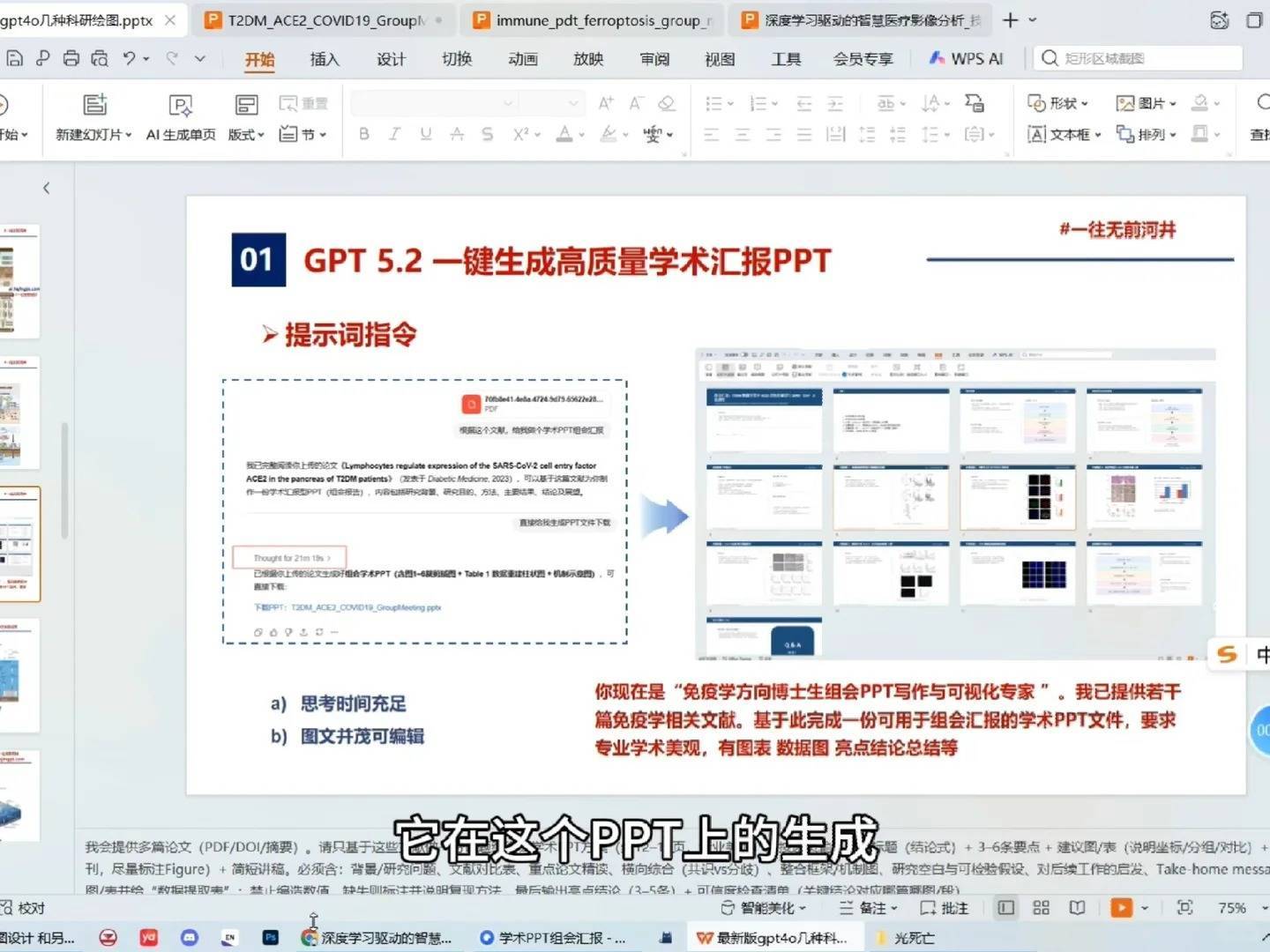1270x952 pixels.
Task: Select the 新建幻灯片 (New Slide) icon
Action: pos(93,115)
